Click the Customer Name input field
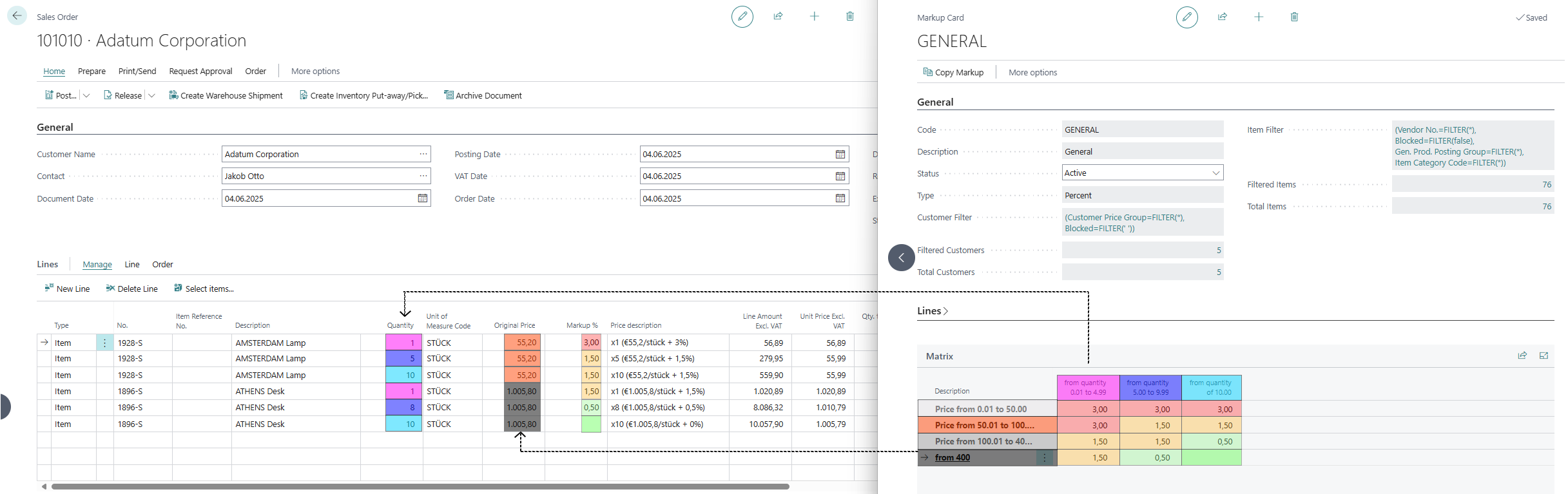The width and height of the screenshot is (1568, 494). tap(319, 155)
